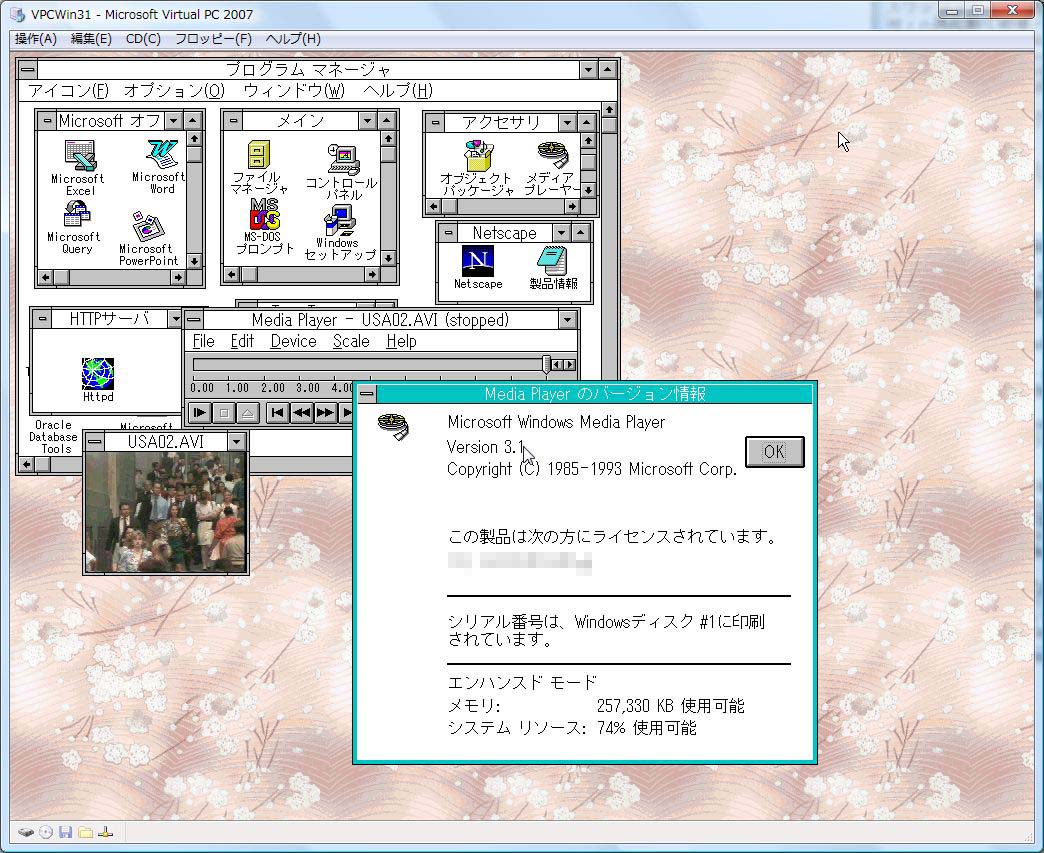Click the floppy disk icon in status bar
The height and width of the screenshot is (853, 1044).
tap(65, 832)
